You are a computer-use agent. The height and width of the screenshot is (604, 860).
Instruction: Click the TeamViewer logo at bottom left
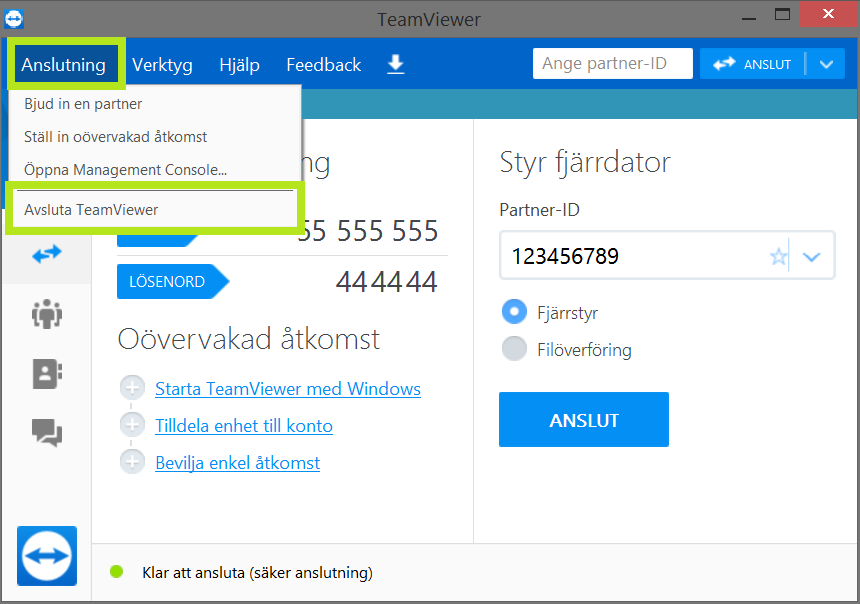point(46,555)
